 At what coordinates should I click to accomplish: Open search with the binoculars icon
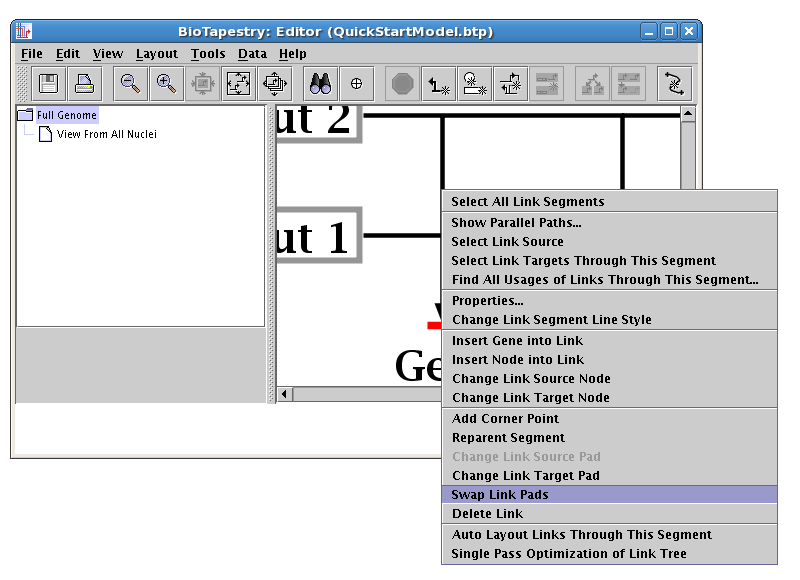click(x=320, y=84)
